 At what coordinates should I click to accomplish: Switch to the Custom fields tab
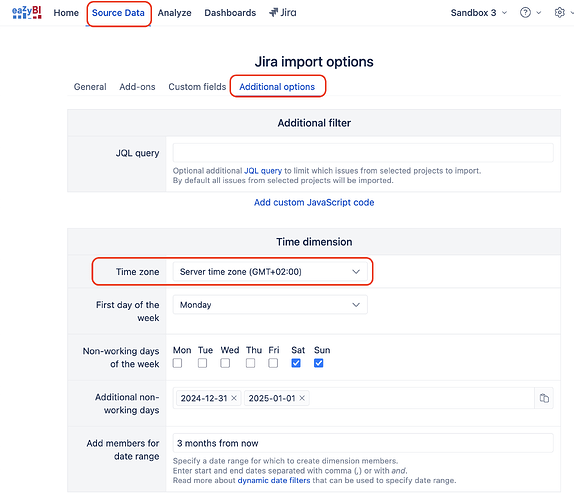[x=197, y=87]
